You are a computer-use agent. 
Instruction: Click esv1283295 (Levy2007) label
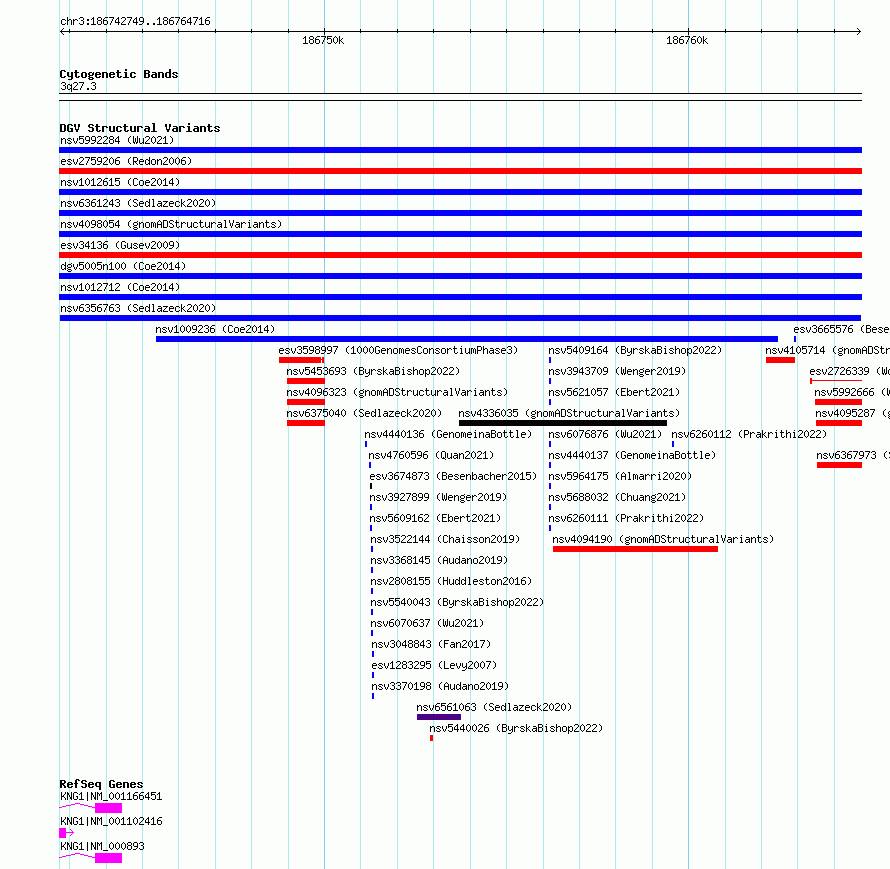pos(434,665)
